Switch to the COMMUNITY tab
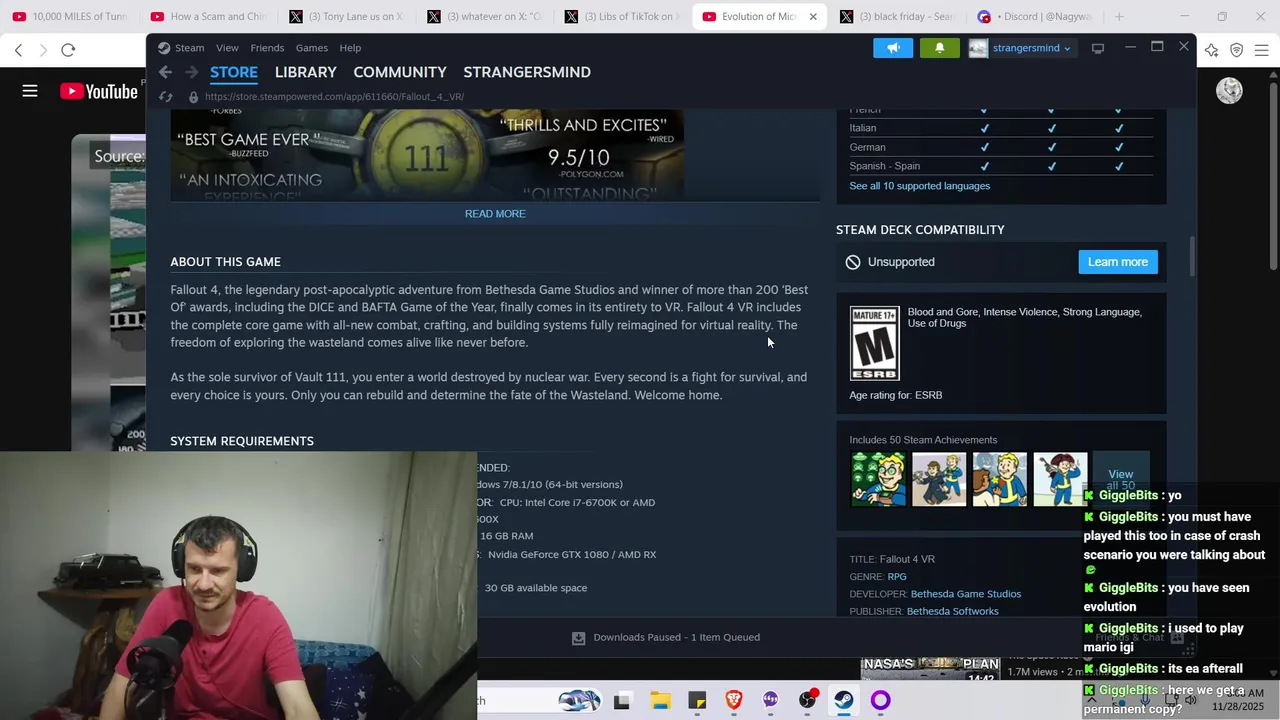The width and height of the screenshot is (1280, 720). tap(400, 72)
